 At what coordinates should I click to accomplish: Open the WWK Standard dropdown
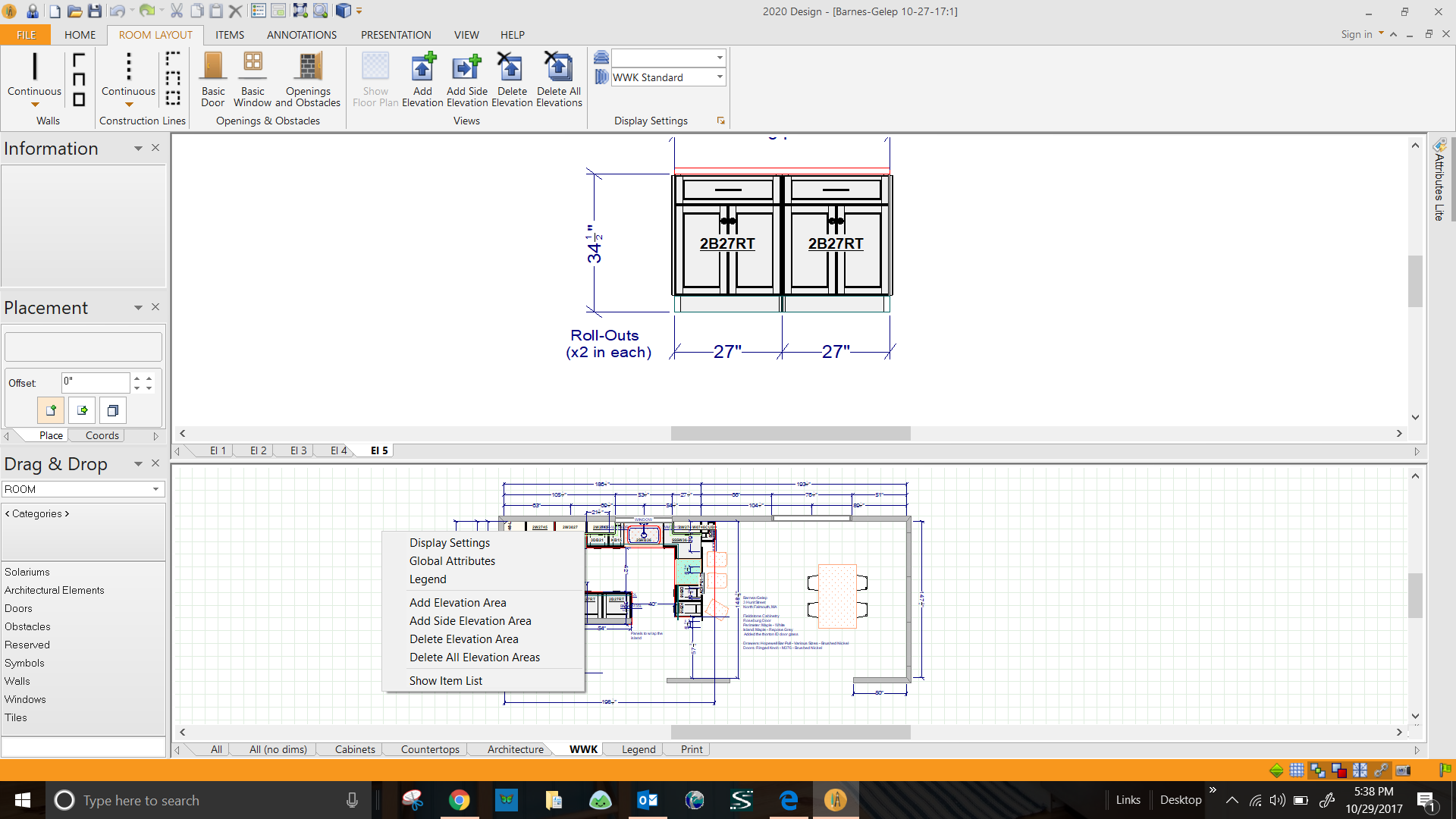point(720,77)
